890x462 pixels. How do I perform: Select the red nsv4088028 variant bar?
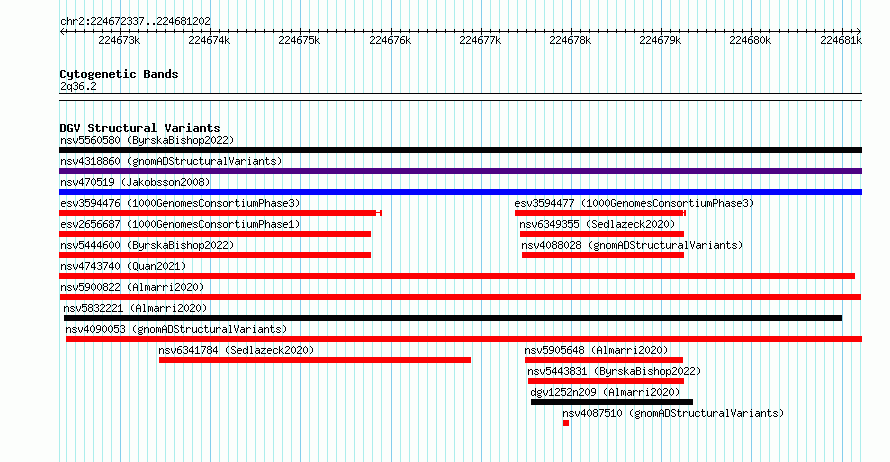603,255
